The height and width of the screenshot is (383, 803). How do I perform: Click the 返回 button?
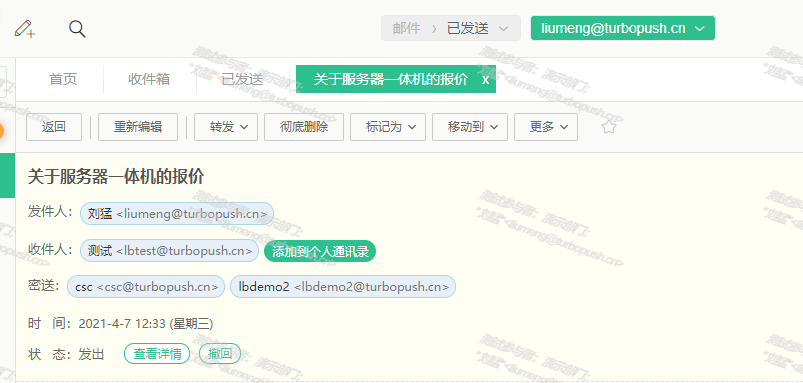click(x=54, y=127)
